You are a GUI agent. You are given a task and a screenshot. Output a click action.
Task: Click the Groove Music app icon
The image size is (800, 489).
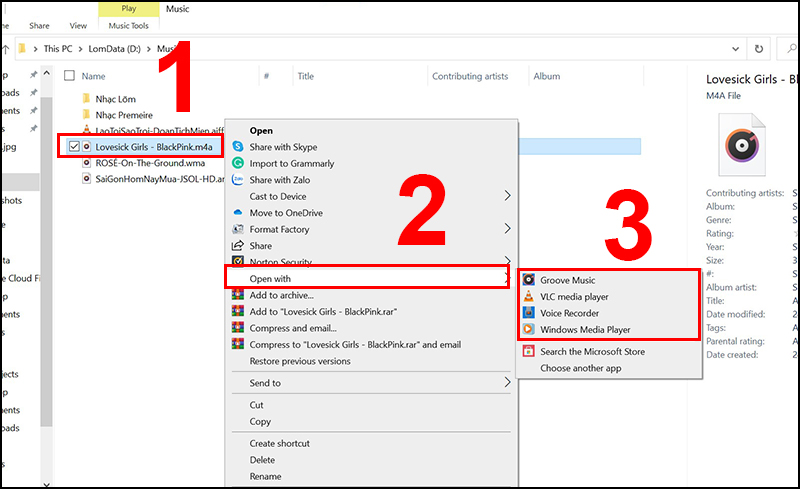pos(529,280)
